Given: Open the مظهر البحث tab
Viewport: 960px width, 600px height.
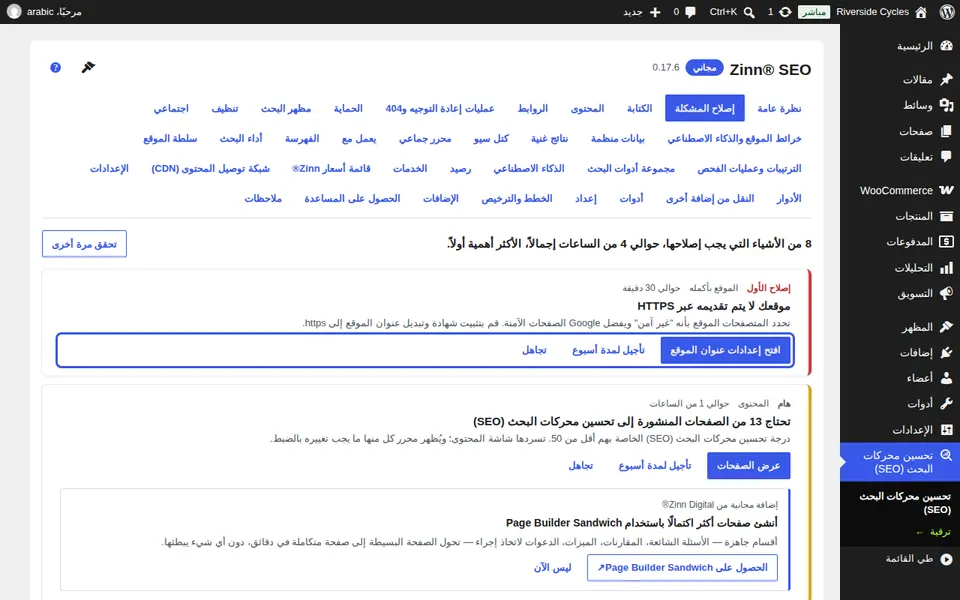Looking at the screenshot, I should click(x=286, y=108).
